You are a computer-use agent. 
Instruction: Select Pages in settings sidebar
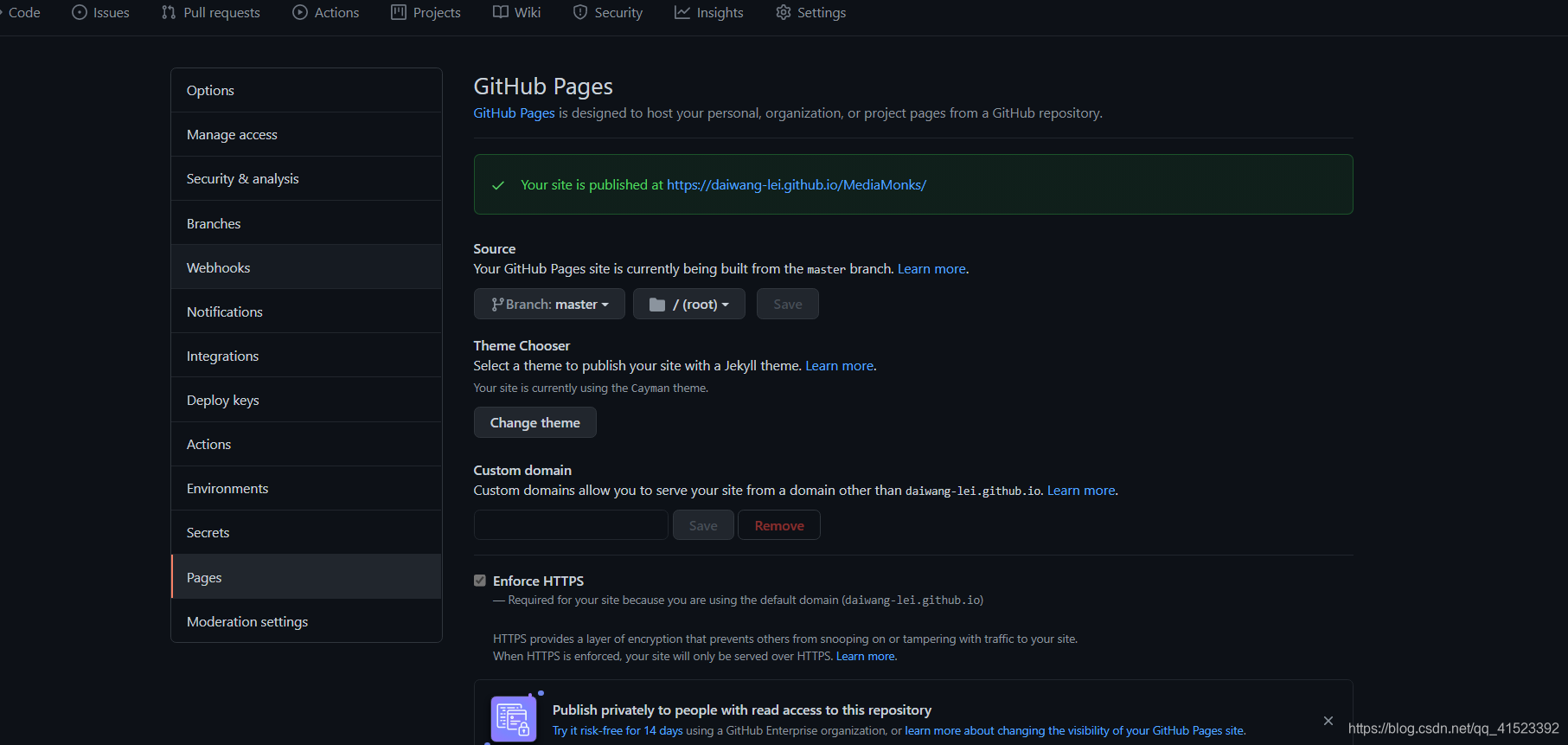coord(306,577)
